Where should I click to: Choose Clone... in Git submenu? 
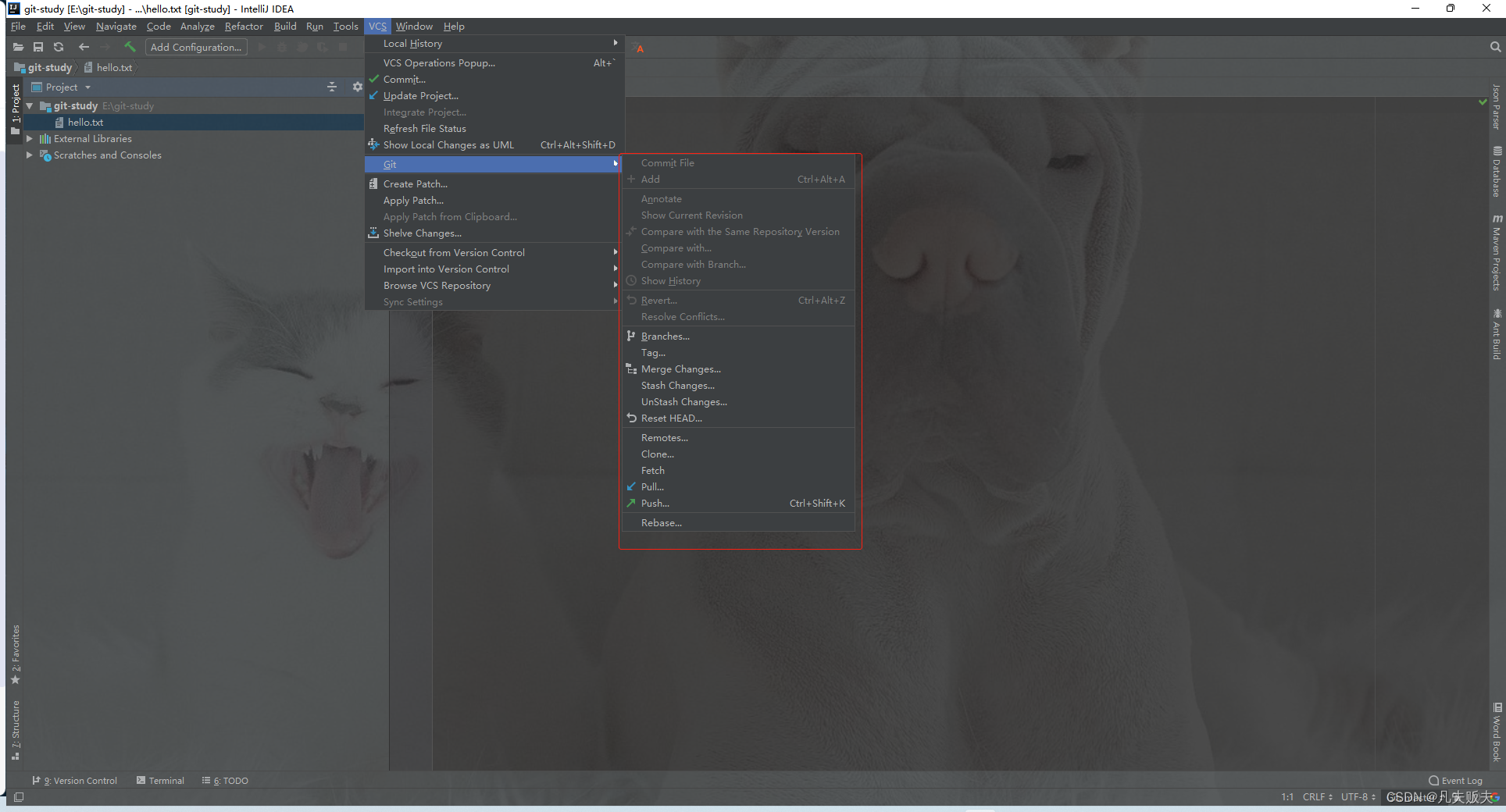pos(738,454)
